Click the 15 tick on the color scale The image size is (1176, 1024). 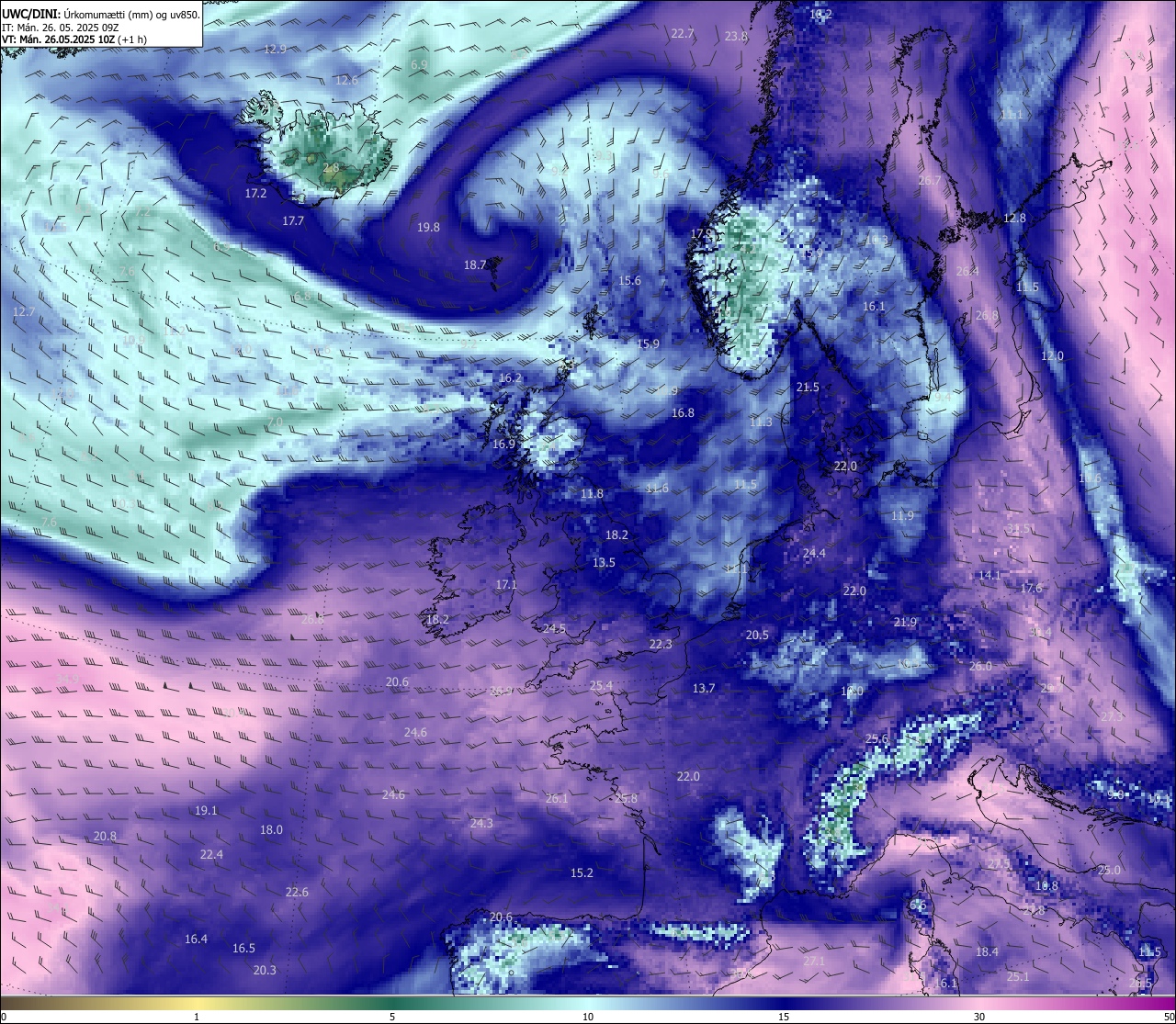click(x=784, y=1017)
